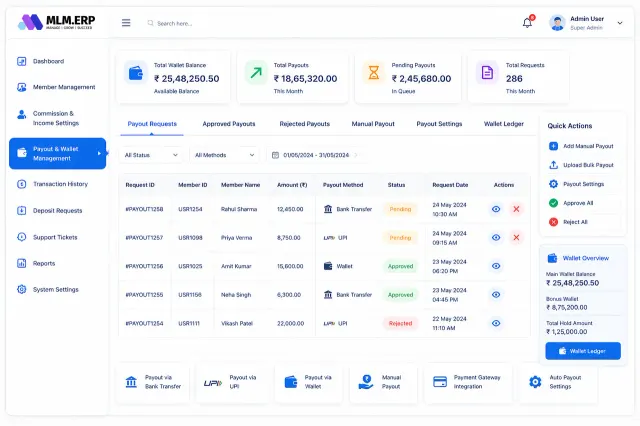The width and height of the screenshot is (640, 426).
Task: View payout #PAYOUT1255 with eye icon
Action: pyautogui.click(x=496, y=295)
